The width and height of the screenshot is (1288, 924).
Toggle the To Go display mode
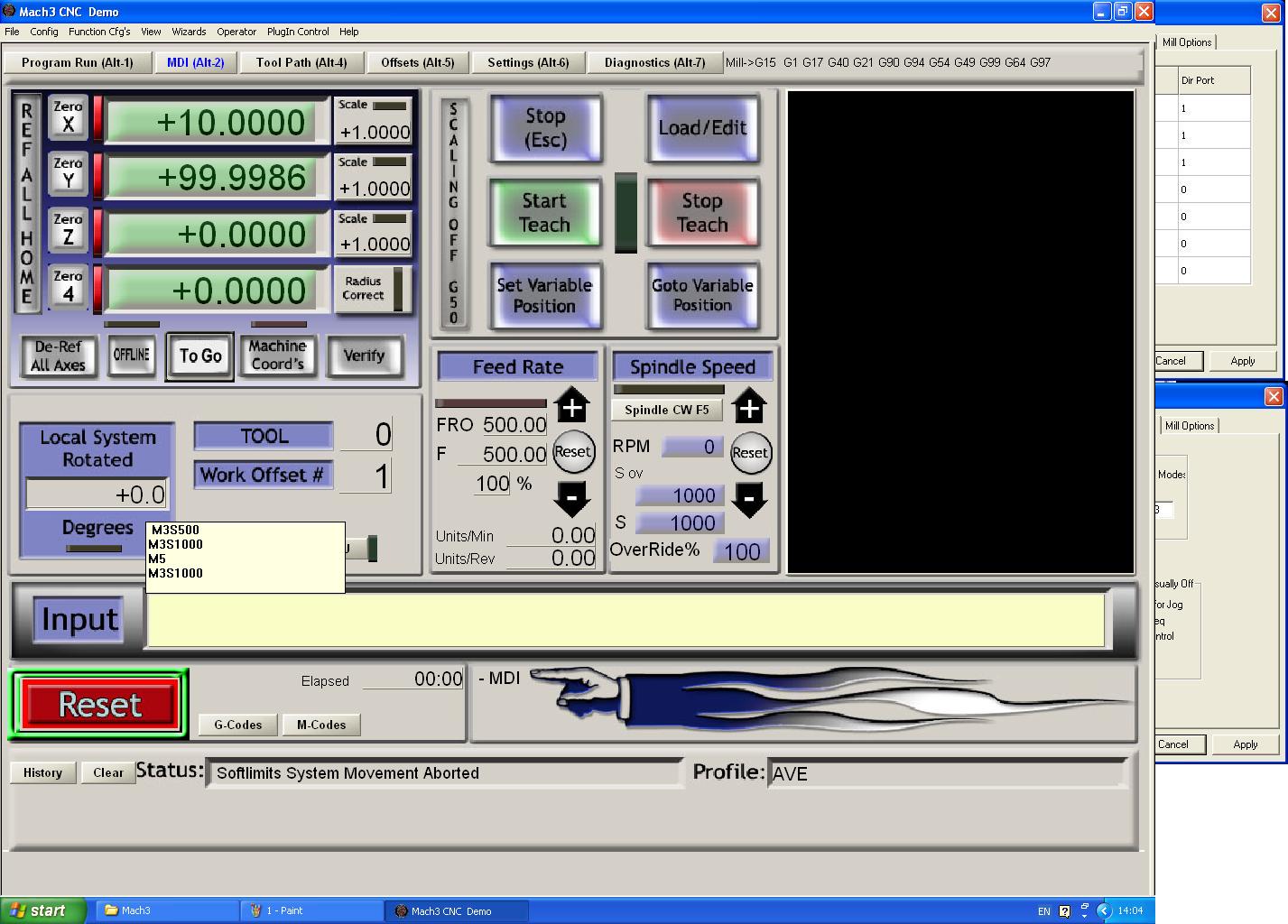tap(200, 356)
